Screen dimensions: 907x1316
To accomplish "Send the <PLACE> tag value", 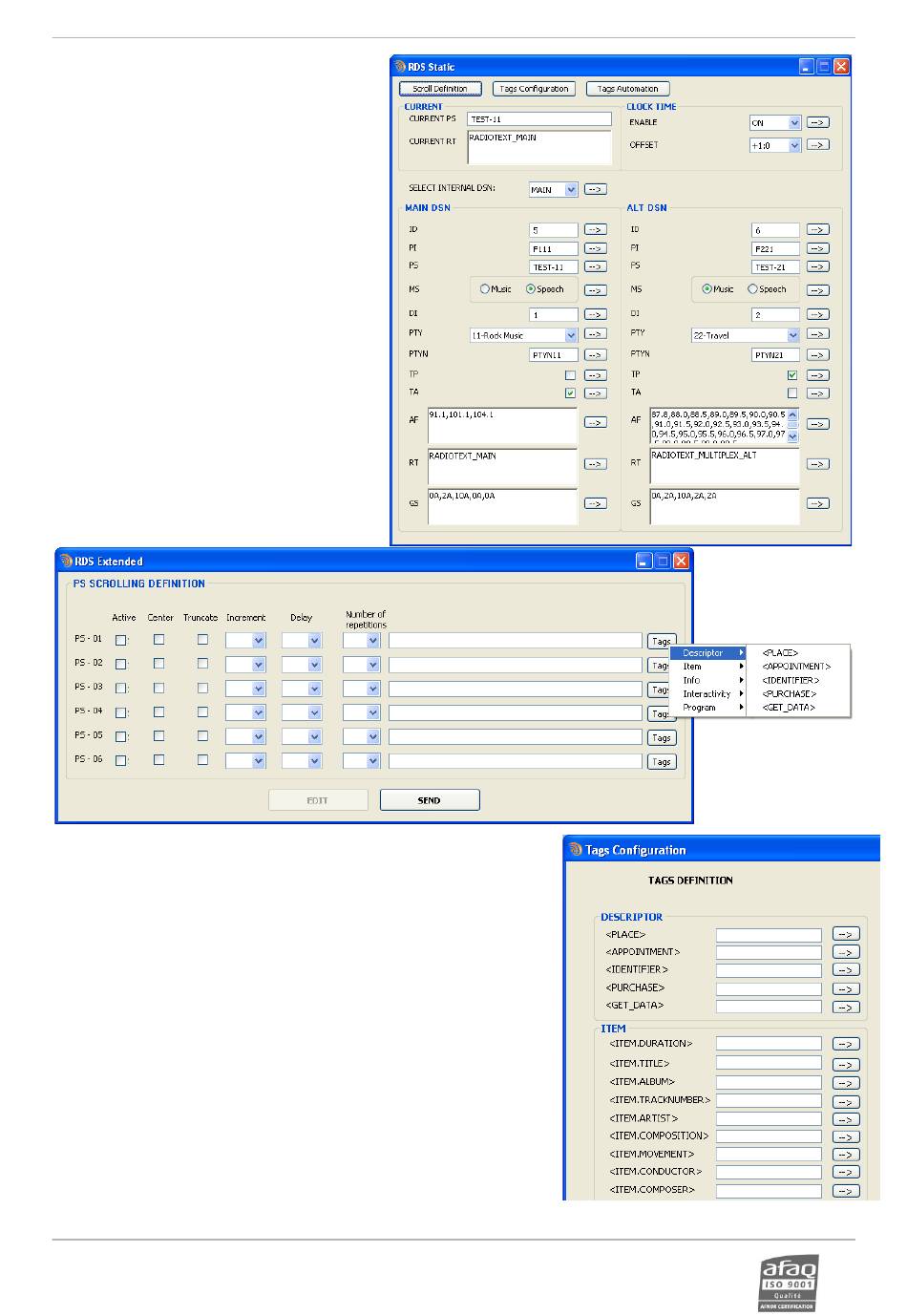I will click(x=846, y=935).
